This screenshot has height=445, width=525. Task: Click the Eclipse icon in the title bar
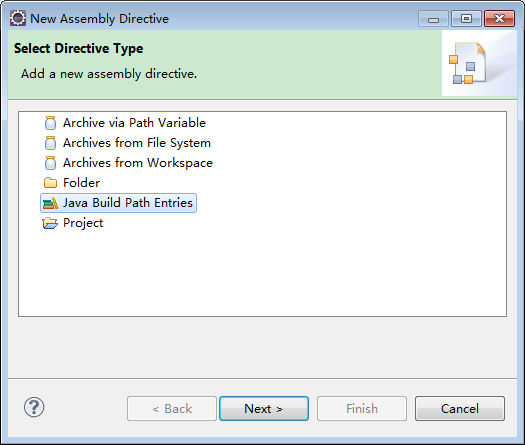pos(18,18)
